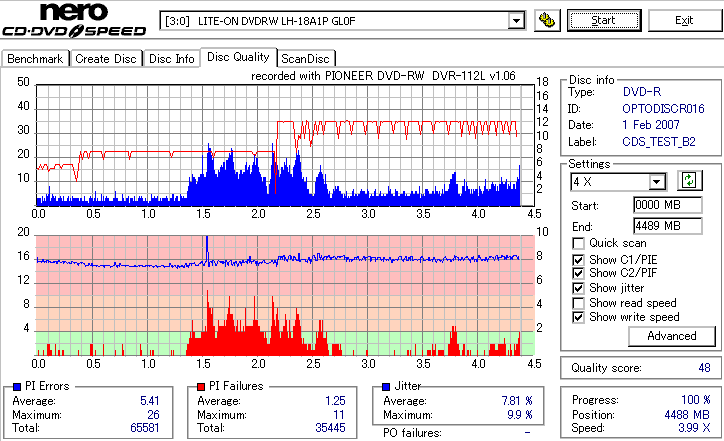
Task: Click PI Failures maximum 11
Action: click(339, 415)
